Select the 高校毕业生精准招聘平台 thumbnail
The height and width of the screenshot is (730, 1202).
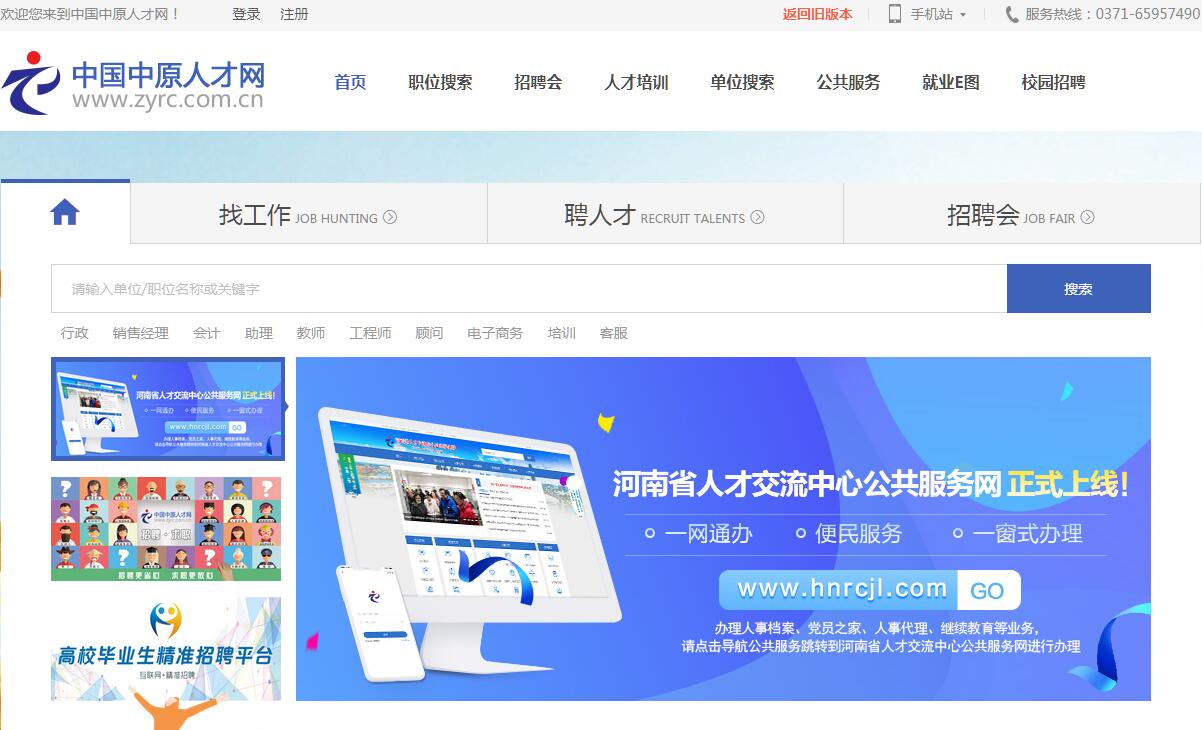[166, 650]
